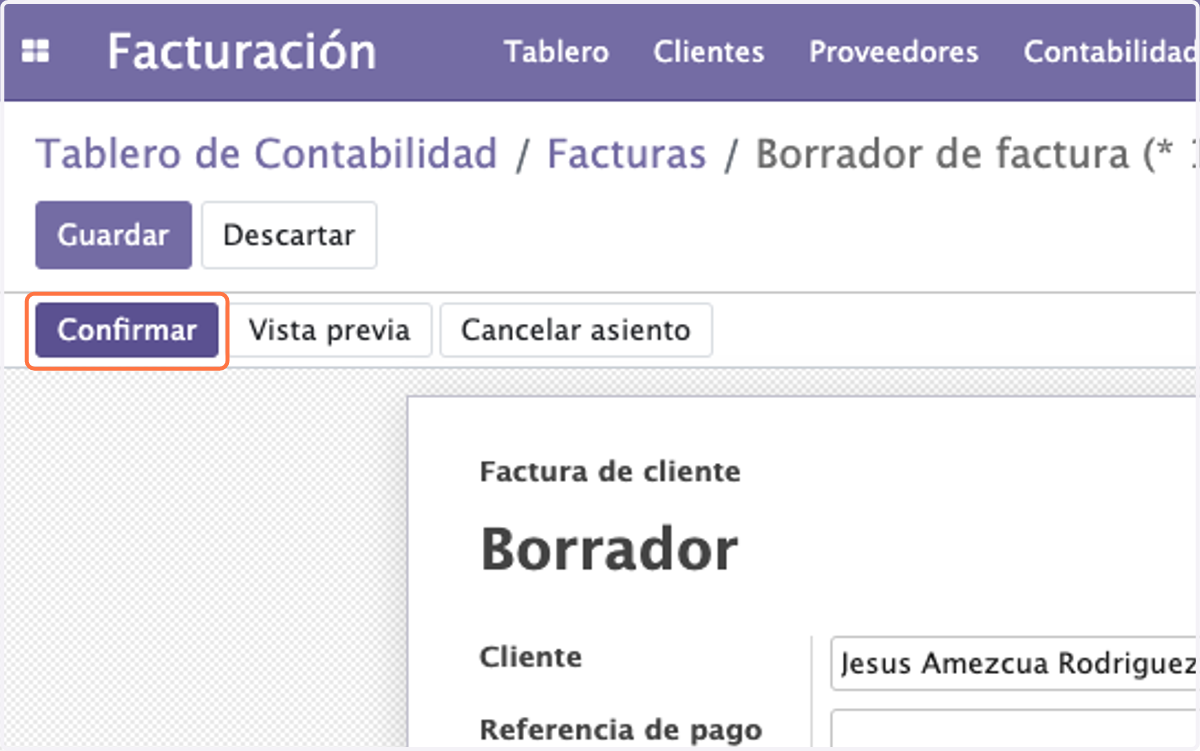Screen dimensions: 1200x751
Task: Open the Proveedores menu
Action: click(894, 52)
